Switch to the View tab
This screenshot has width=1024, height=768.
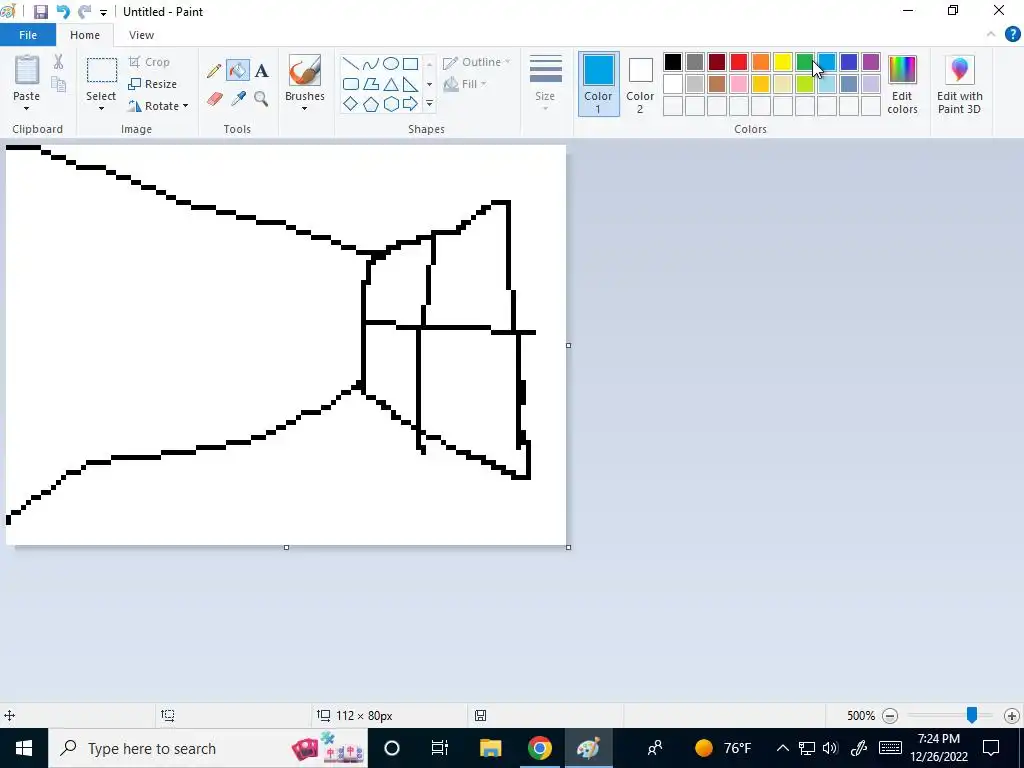coord(141,35)
